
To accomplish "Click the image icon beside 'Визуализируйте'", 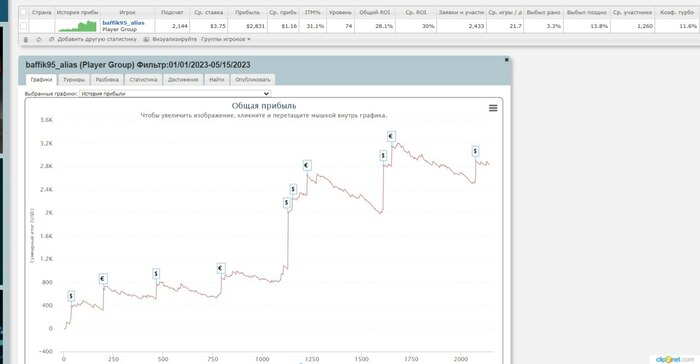I will 146,40.
